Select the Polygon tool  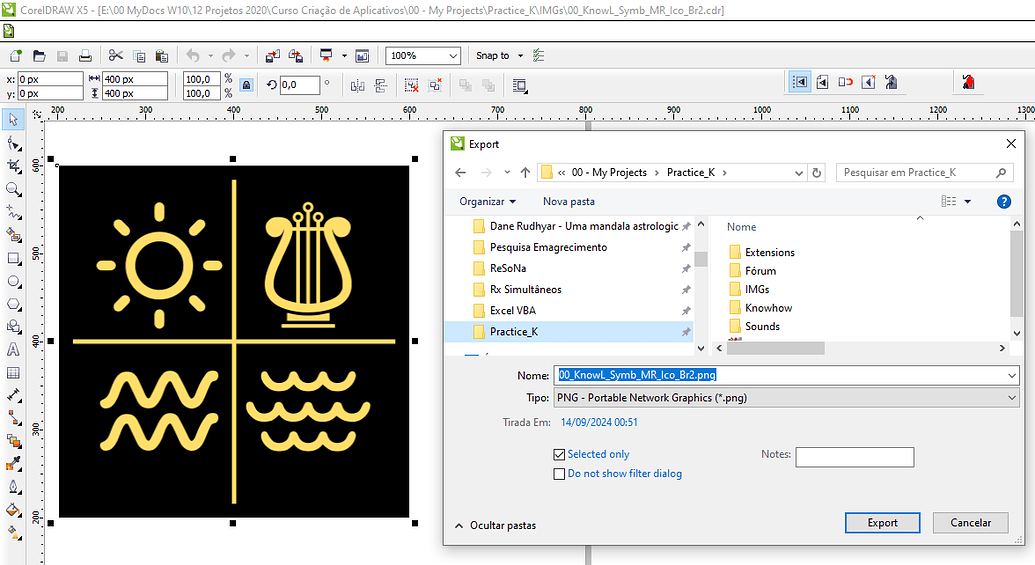[x=13, y=304]
